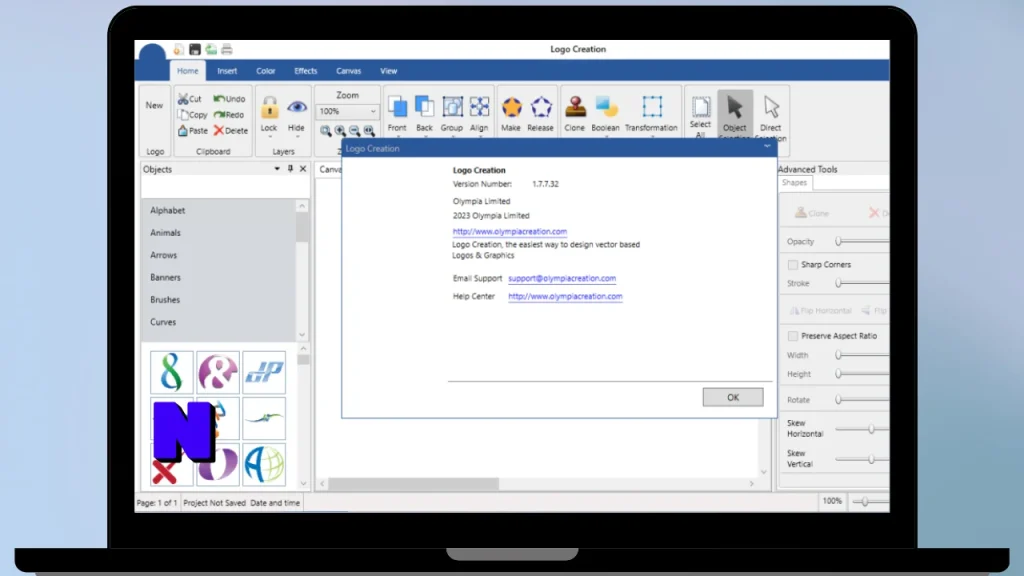Click OK in the about dialog
The width and height of the screenshot is (1024, 576).
point(733,397)
